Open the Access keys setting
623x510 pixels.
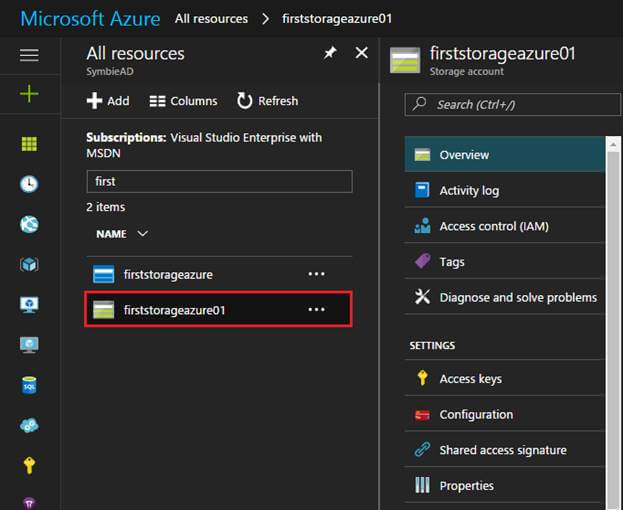[505, 379]
